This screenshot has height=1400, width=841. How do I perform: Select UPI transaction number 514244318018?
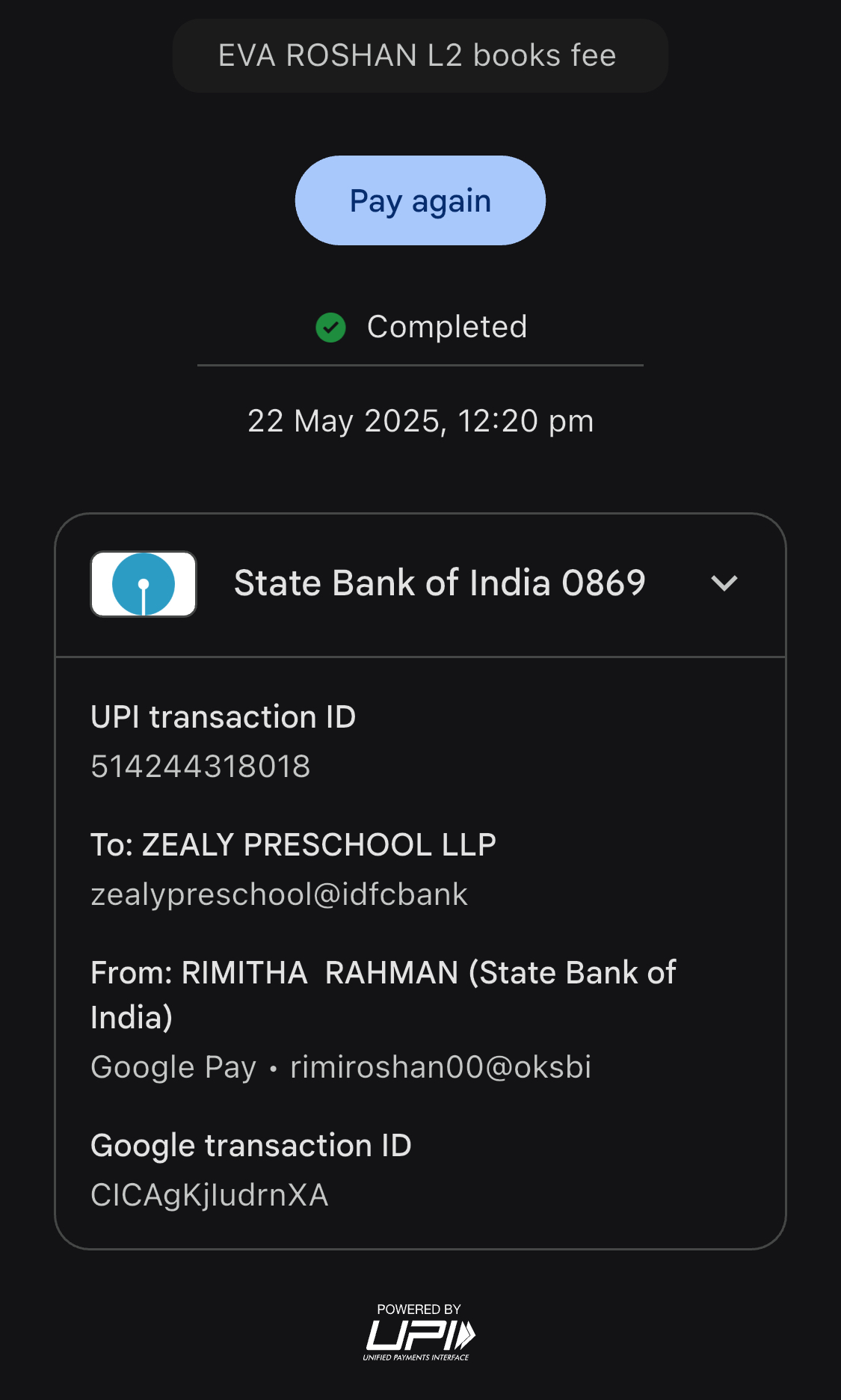pos(200,767)
